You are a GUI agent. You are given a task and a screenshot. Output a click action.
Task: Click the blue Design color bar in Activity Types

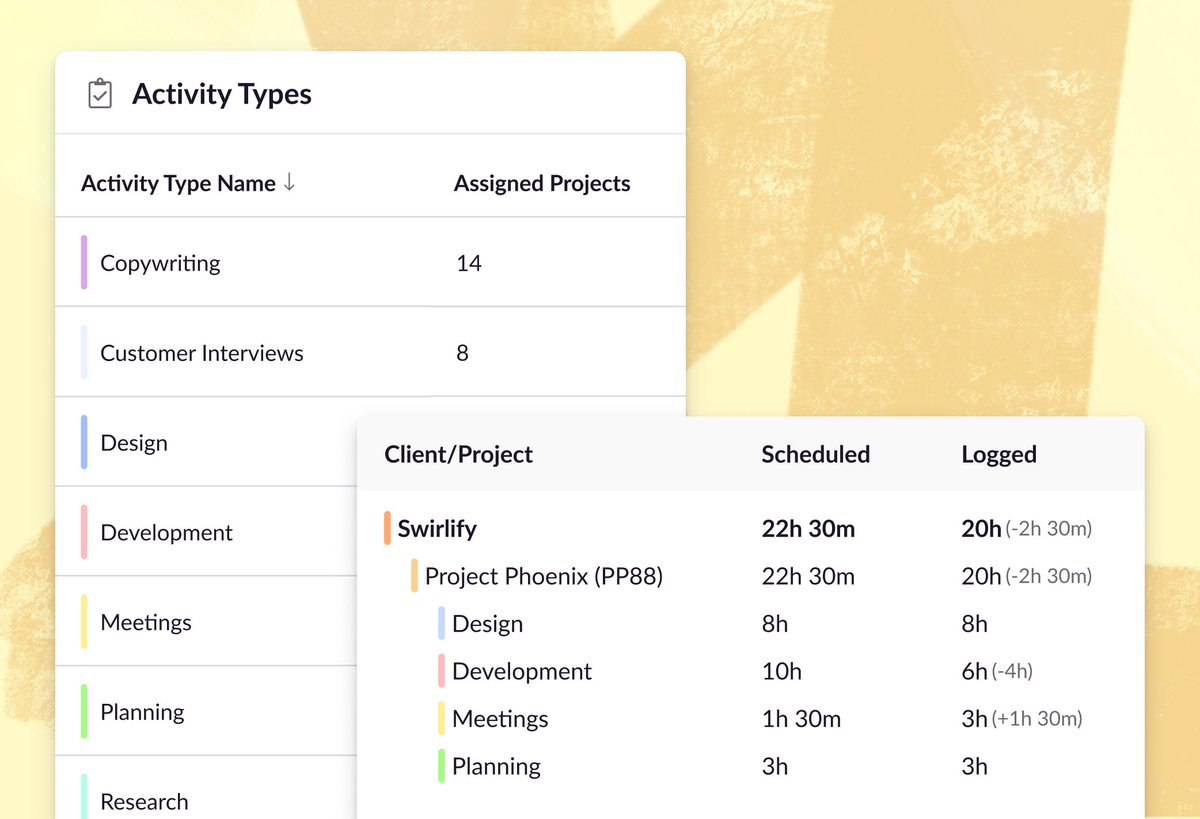coord(84,442)
